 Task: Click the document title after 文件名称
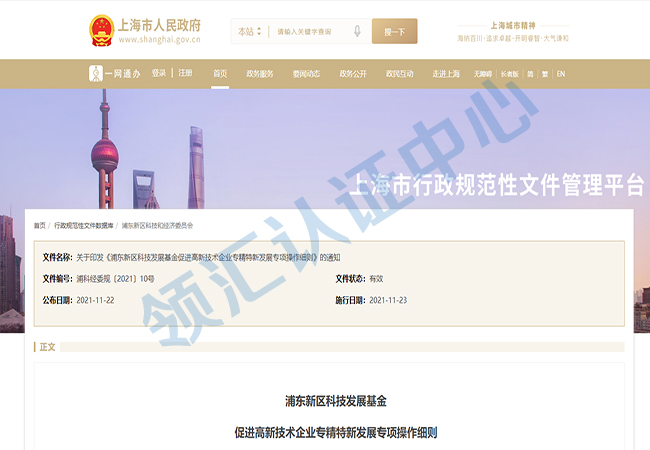click(x=208, y=257)
